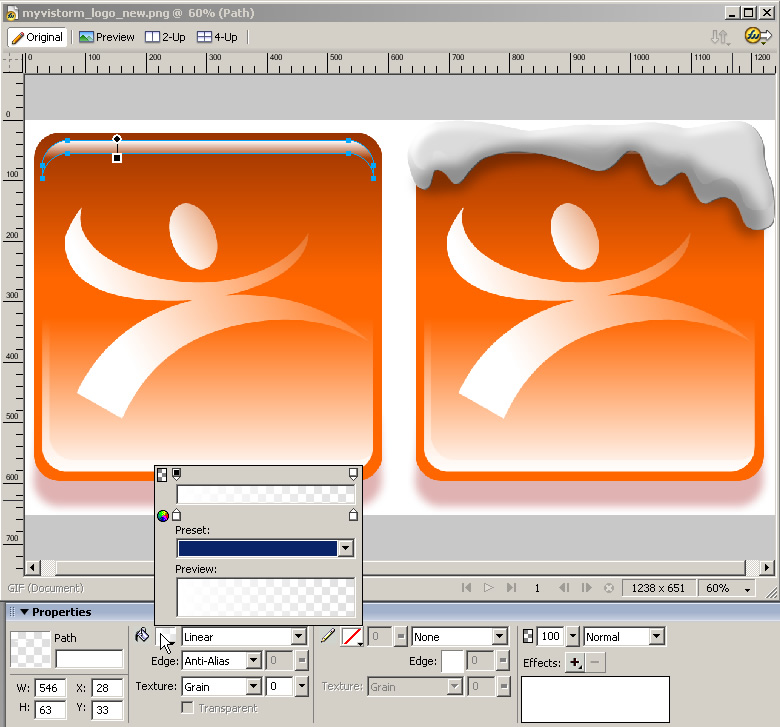Switch to the Preview tab

tap(106, 37)
